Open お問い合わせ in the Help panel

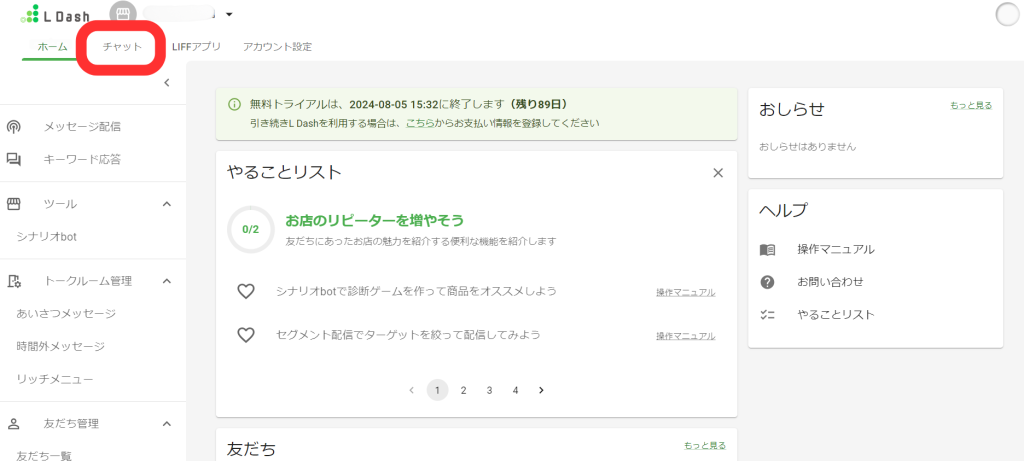(x=830, y=282)
